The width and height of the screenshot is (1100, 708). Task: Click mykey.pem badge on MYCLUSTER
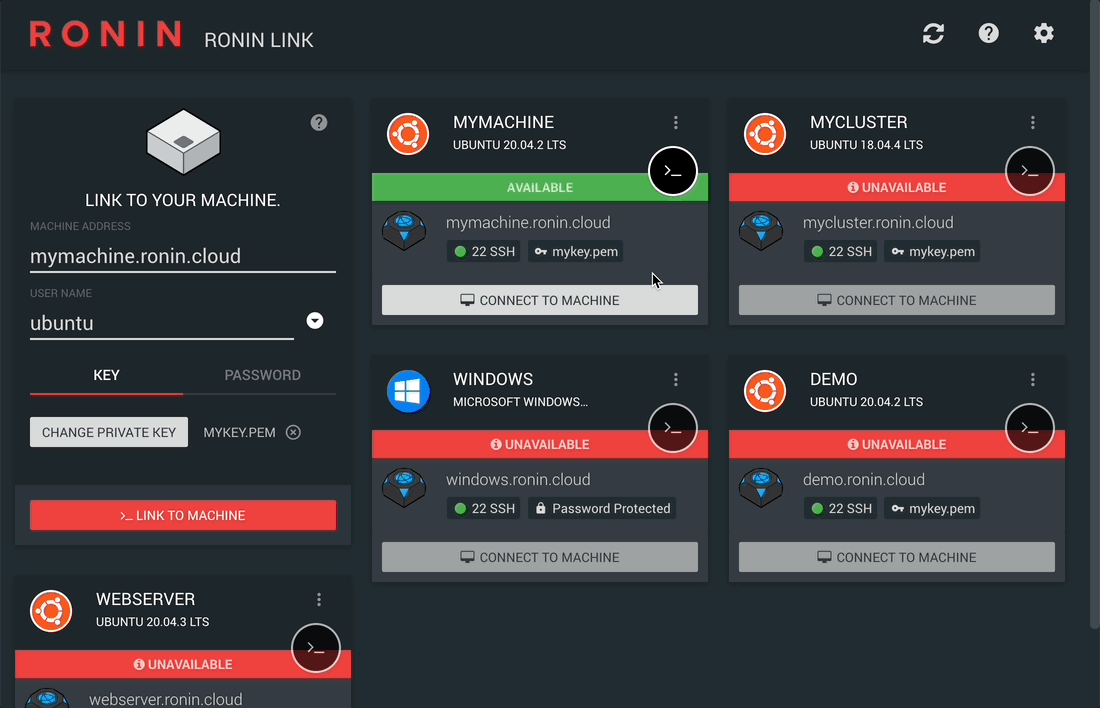coord(933,251)
